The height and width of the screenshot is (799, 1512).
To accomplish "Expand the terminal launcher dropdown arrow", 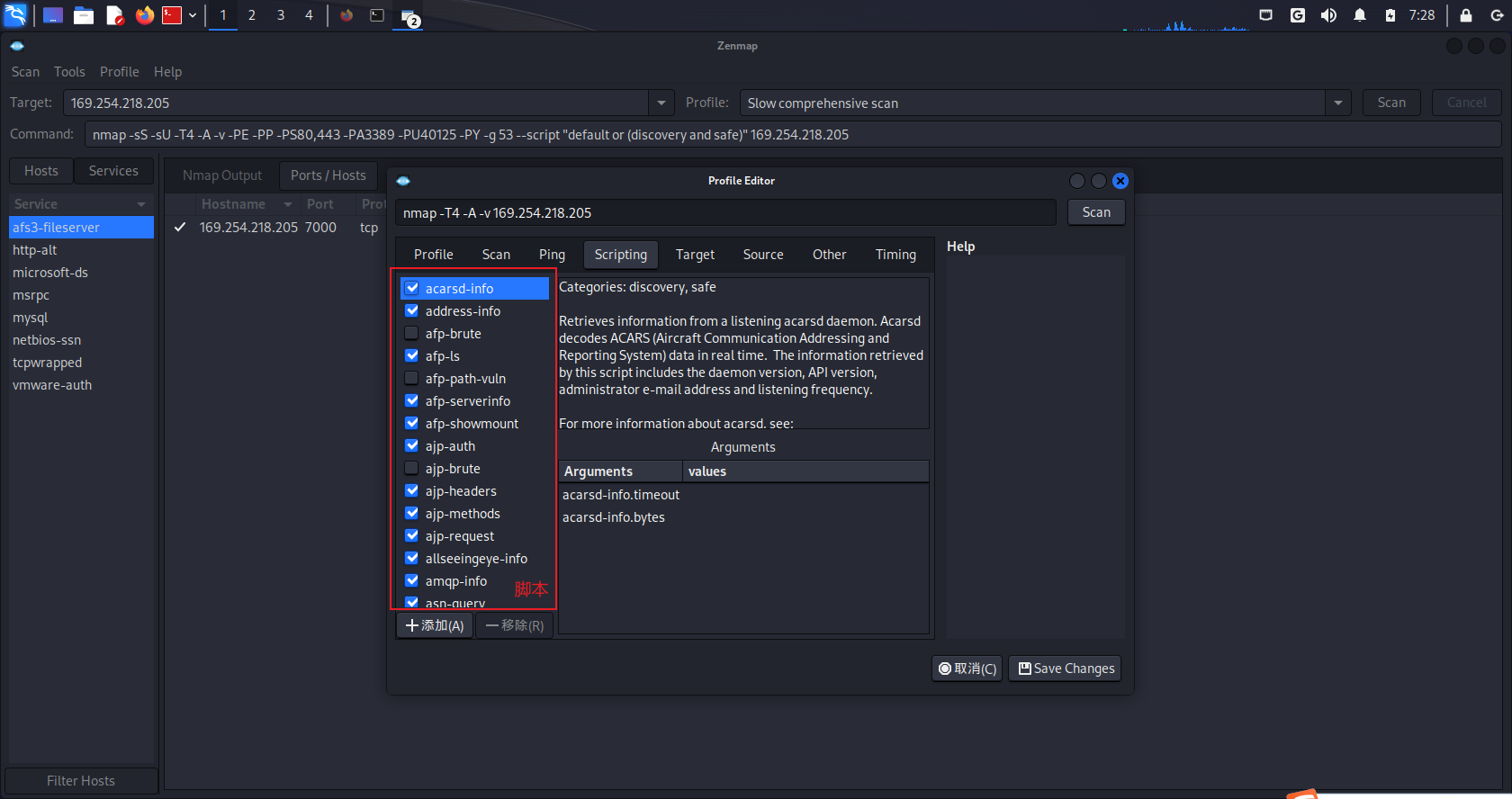I will [193, 15].
